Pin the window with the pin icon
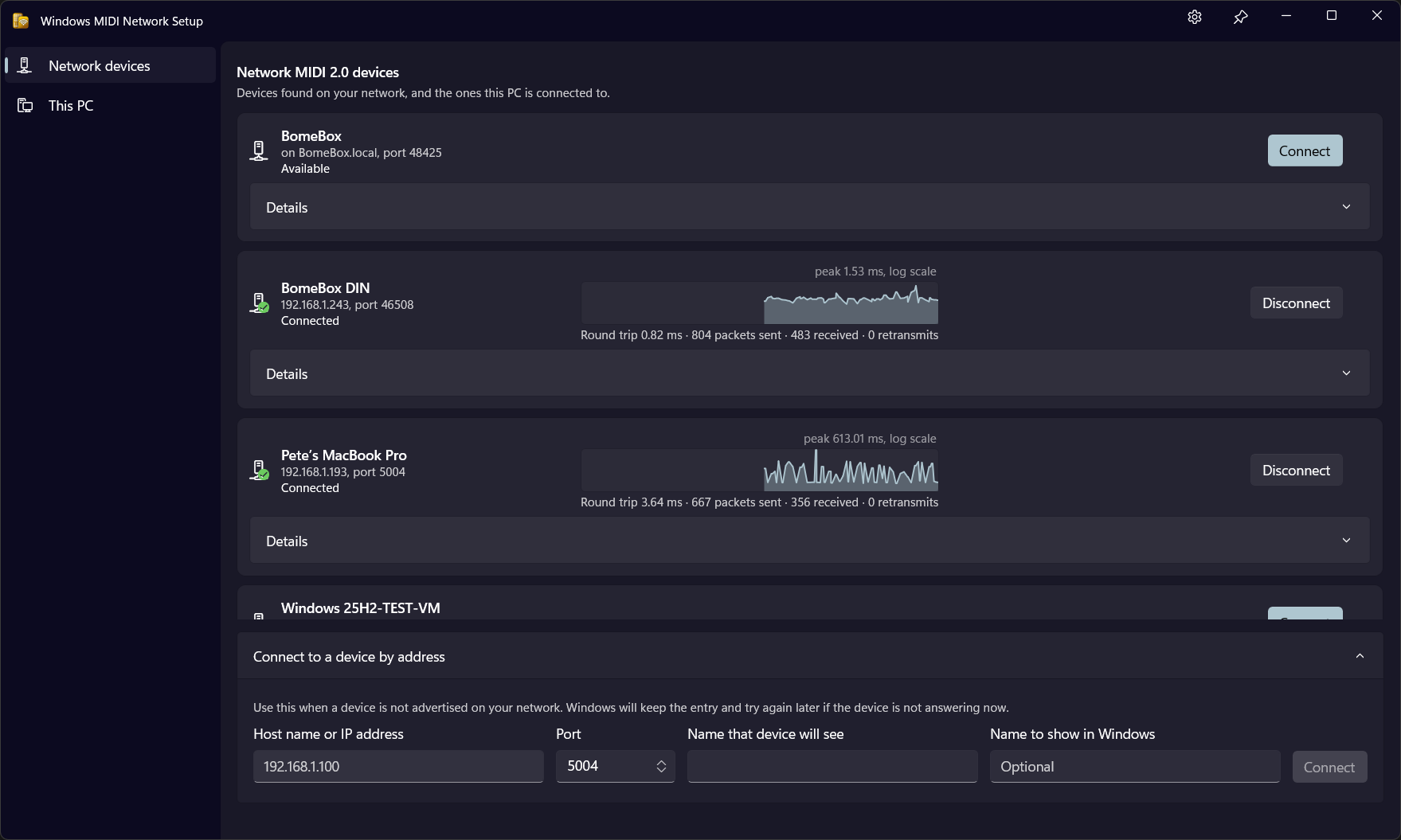 click(x=1240, y=17)
